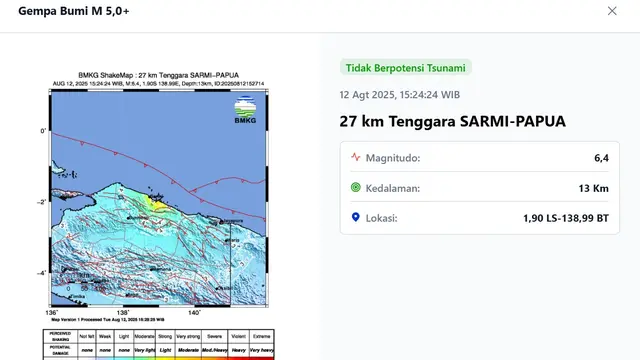640x360 pixels.
Task: Click the Not felt legend cell
Action: click(x=87, y=336)
